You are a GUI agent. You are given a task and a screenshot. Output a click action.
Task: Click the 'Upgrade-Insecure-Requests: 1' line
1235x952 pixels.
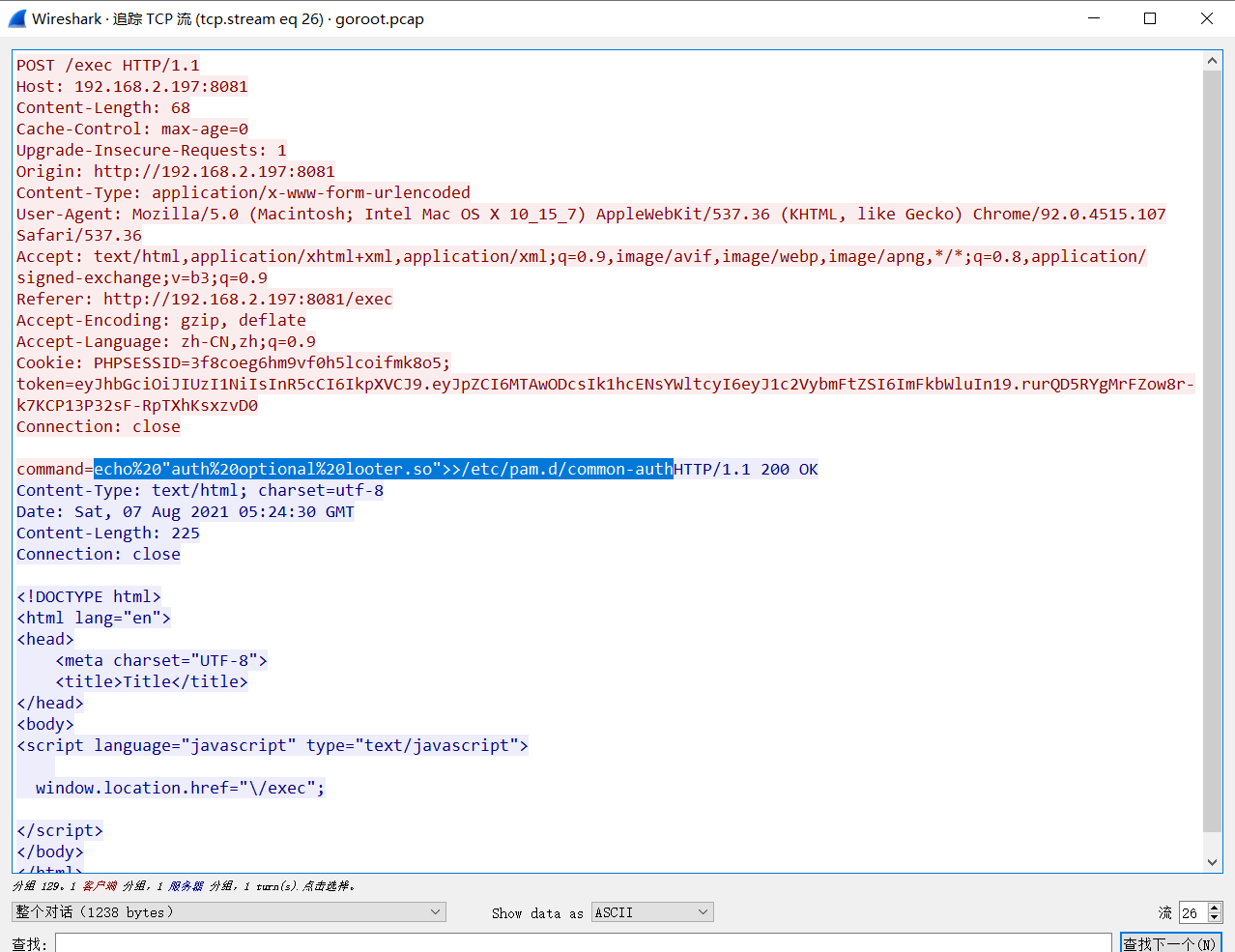[x=152, y=150]
